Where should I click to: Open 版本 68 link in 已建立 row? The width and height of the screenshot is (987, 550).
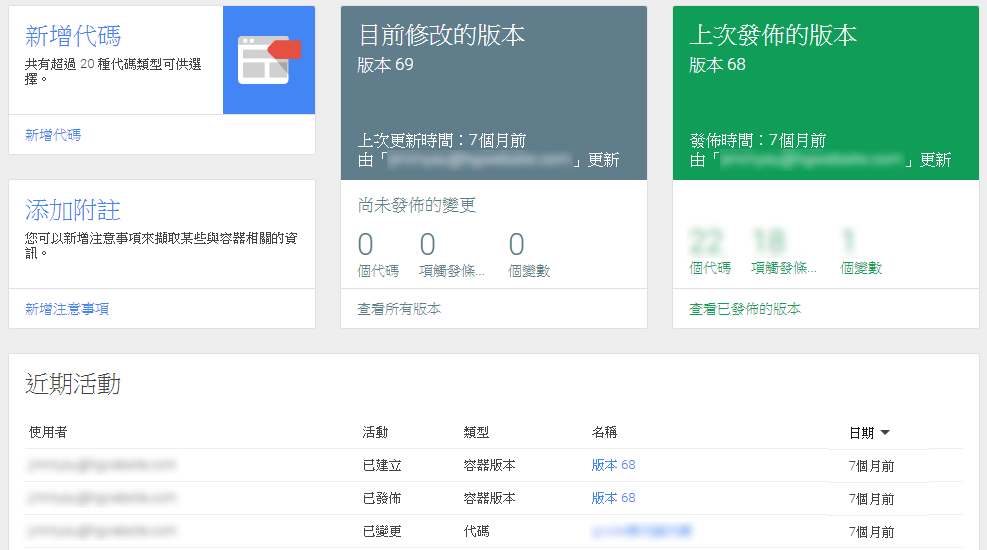(x=614, y=465)
